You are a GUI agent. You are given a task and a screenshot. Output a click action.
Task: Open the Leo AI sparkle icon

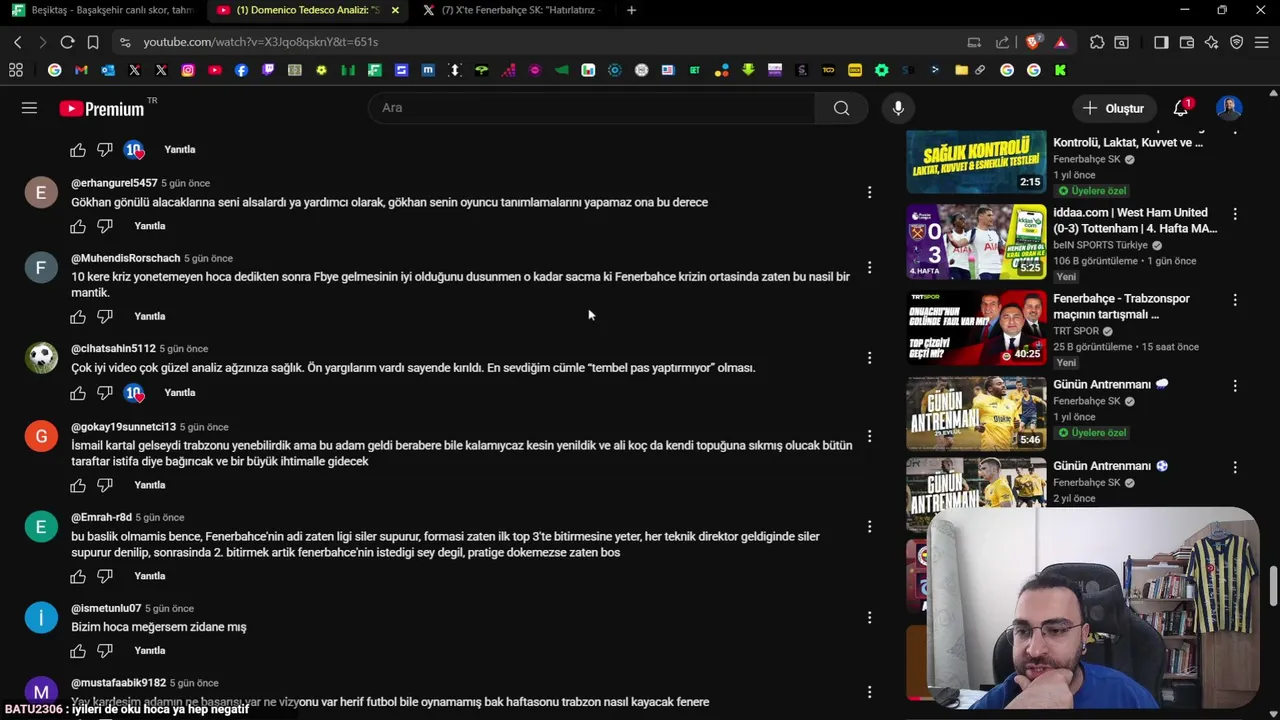tap(1212, 42)
